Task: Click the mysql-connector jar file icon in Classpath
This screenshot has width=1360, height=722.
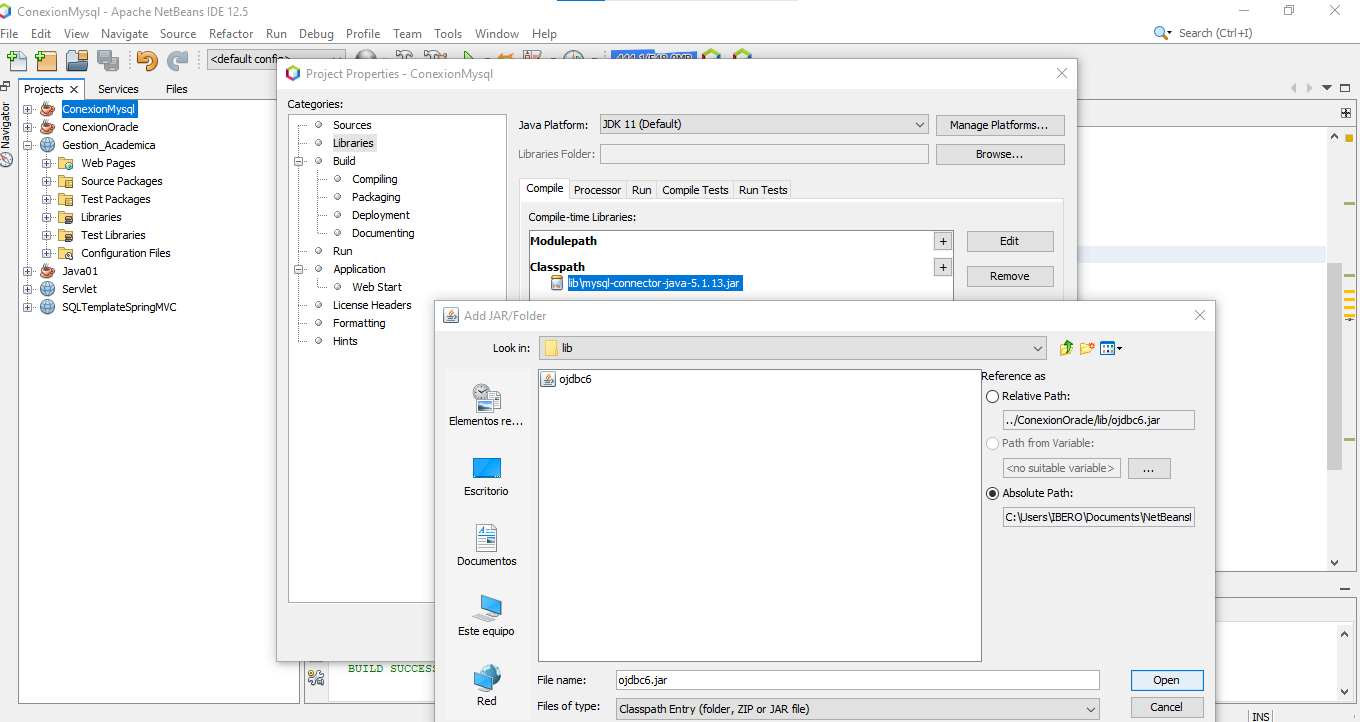Action: tap(558, 284)
